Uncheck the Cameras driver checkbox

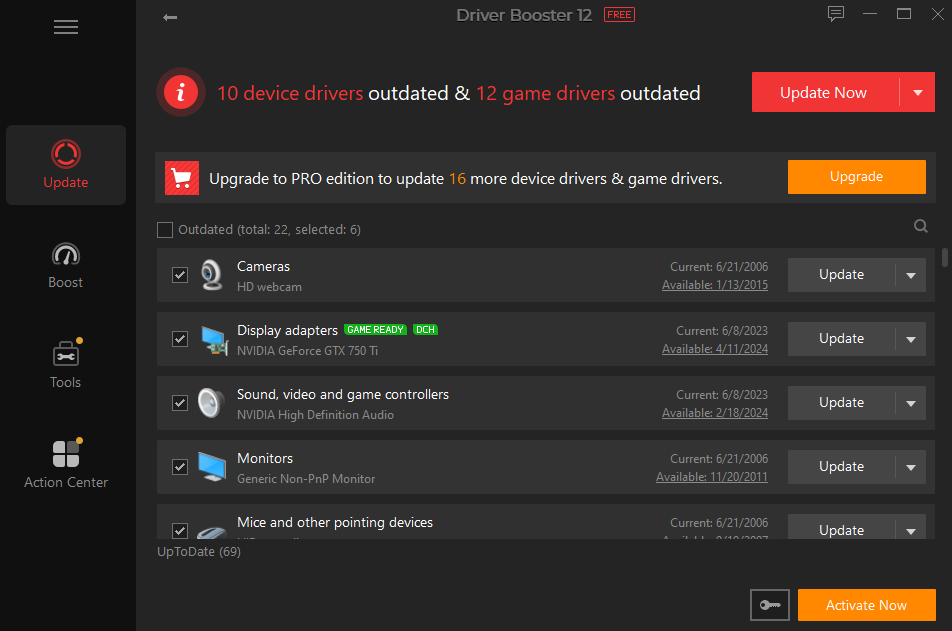[x=180, y=275]
